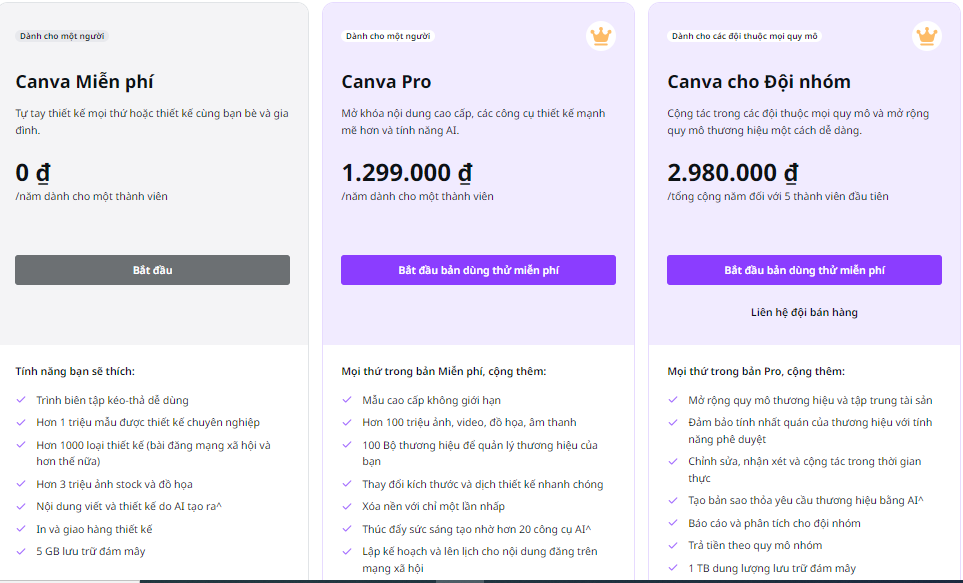Click checkmark beside 'Trình biên tập kéo-thả dễ dùng'
Image resolution: width=963 pixels, height=583 pixels.
(21, 400)
